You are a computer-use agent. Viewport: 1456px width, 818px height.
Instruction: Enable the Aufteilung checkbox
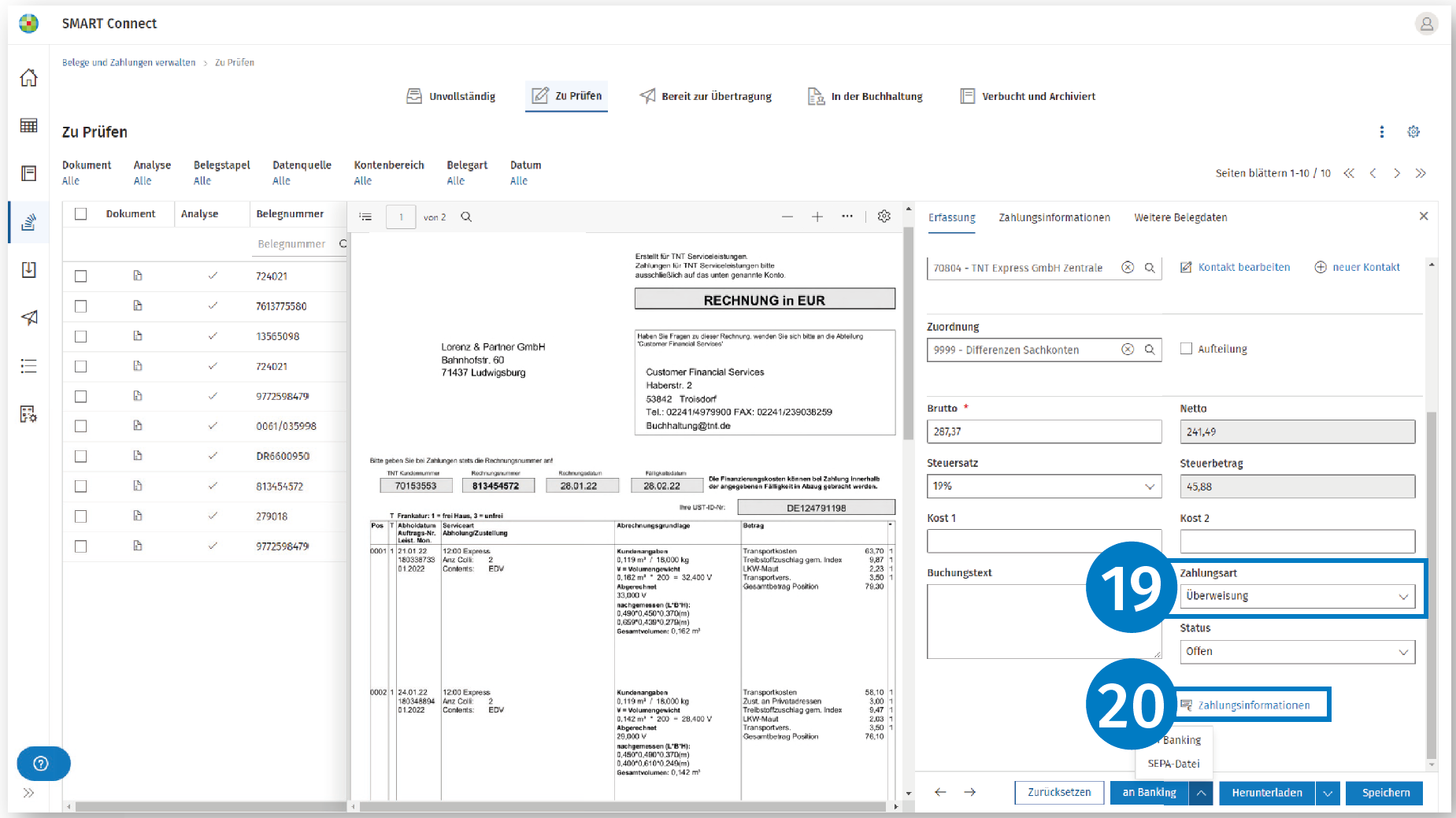[1186, 349]
